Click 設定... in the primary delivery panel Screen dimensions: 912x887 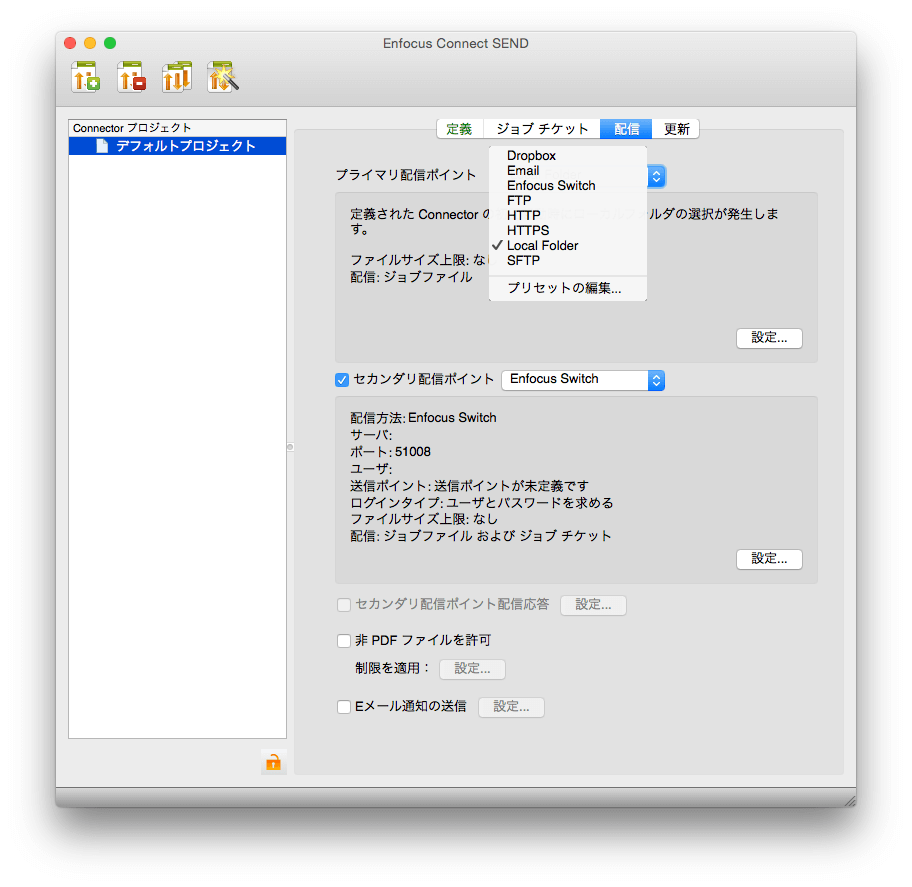[769, 338]
